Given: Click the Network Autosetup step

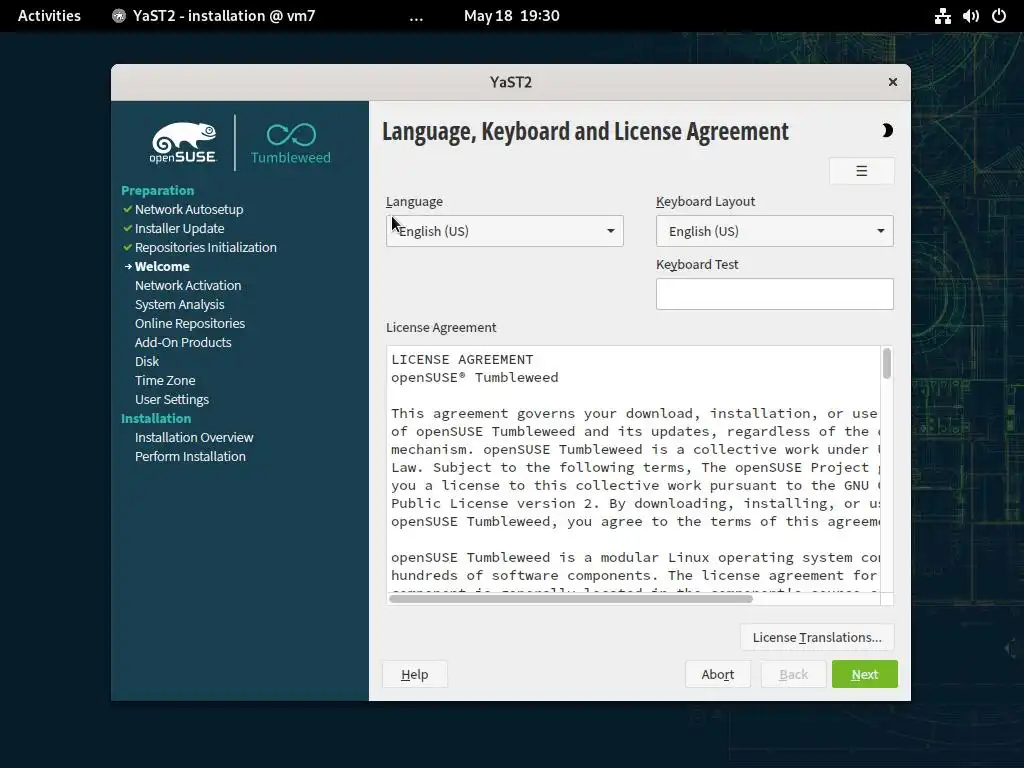Looking at the screenshot, I should (x=189, y=209).
